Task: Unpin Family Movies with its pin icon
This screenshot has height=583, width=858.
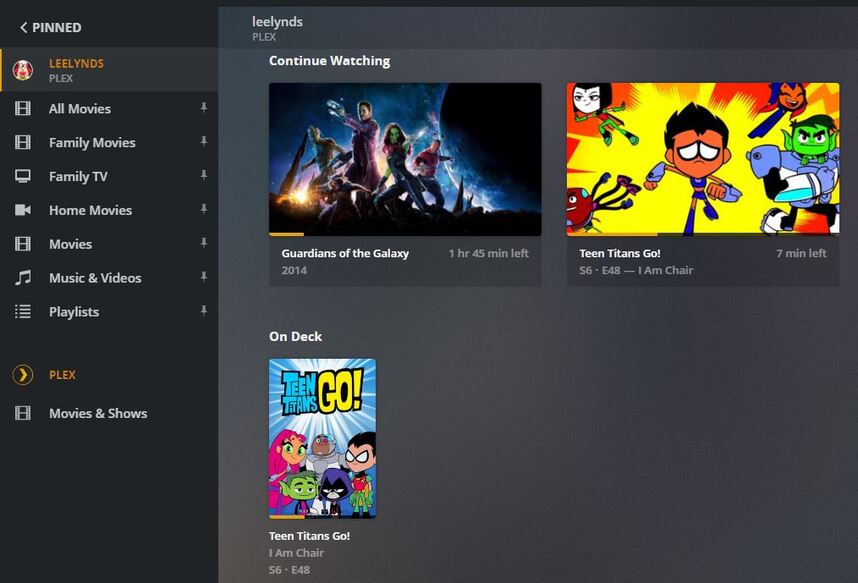Action: (x=204, y=142)
